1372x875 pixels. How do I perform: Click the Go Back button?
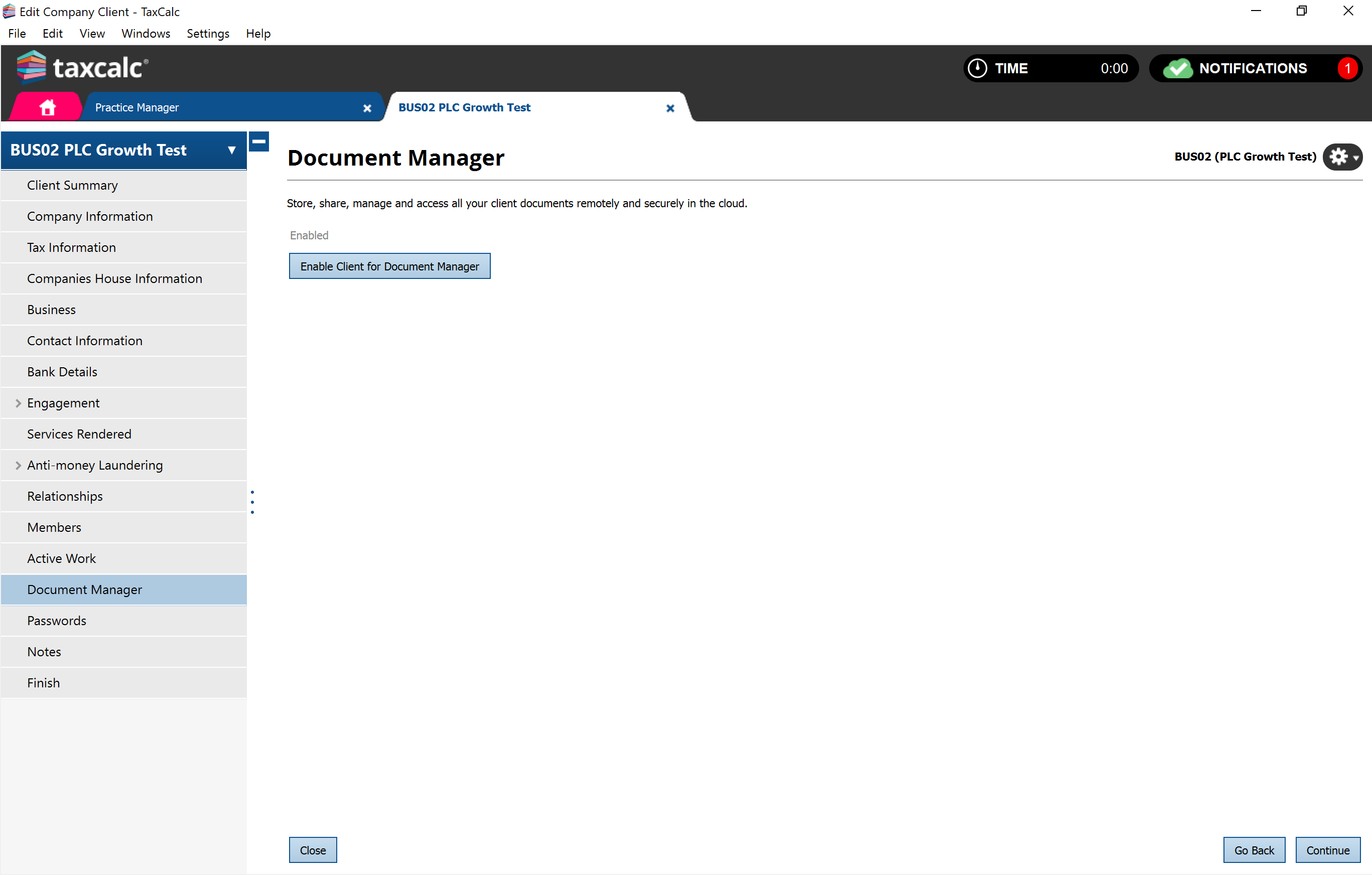1254,850
